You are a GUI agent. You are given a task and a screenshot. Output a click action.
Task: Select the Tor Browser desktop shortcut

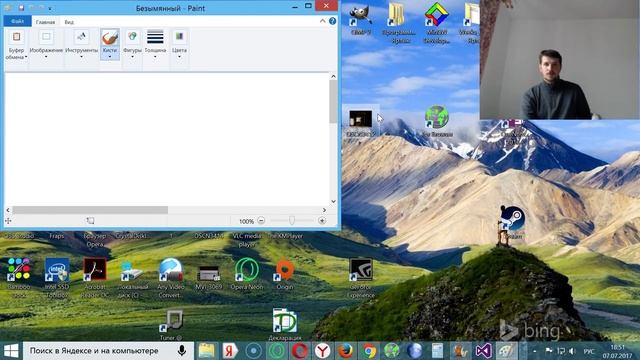tap(437, 121)
